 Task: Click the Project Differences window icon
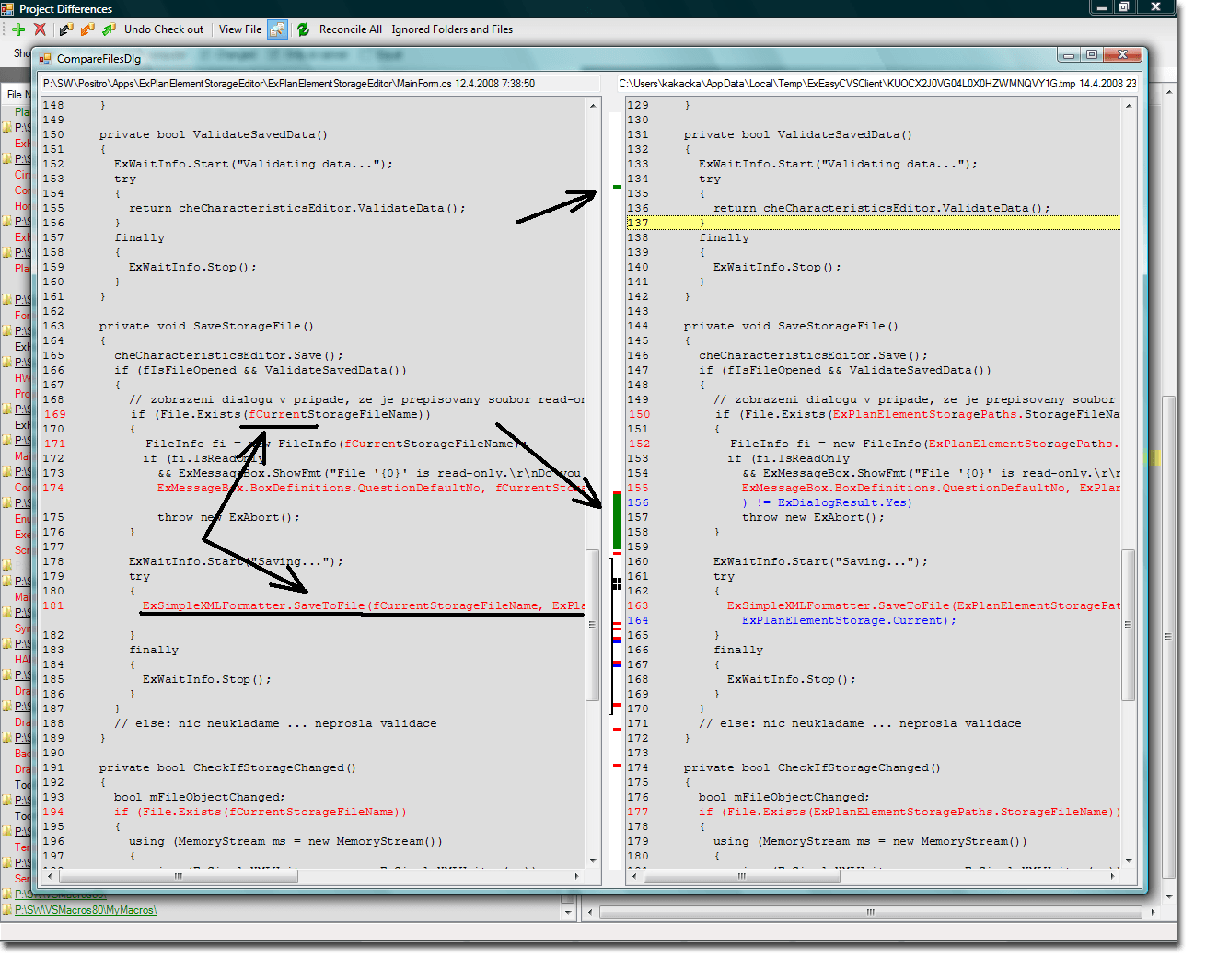[x=8, y=8]
